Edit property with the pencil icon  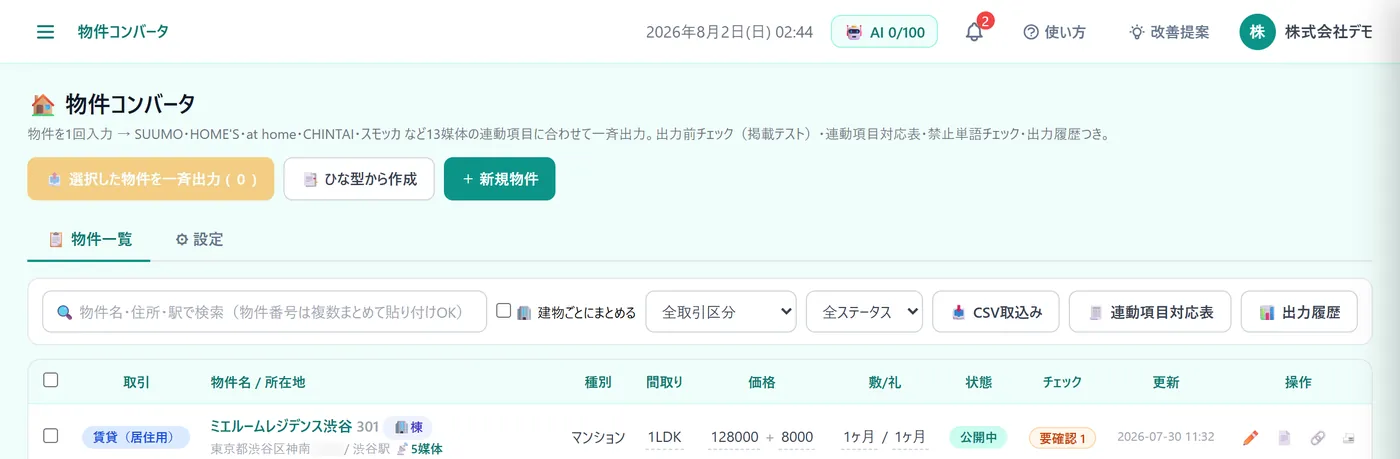click(1250, 438)
